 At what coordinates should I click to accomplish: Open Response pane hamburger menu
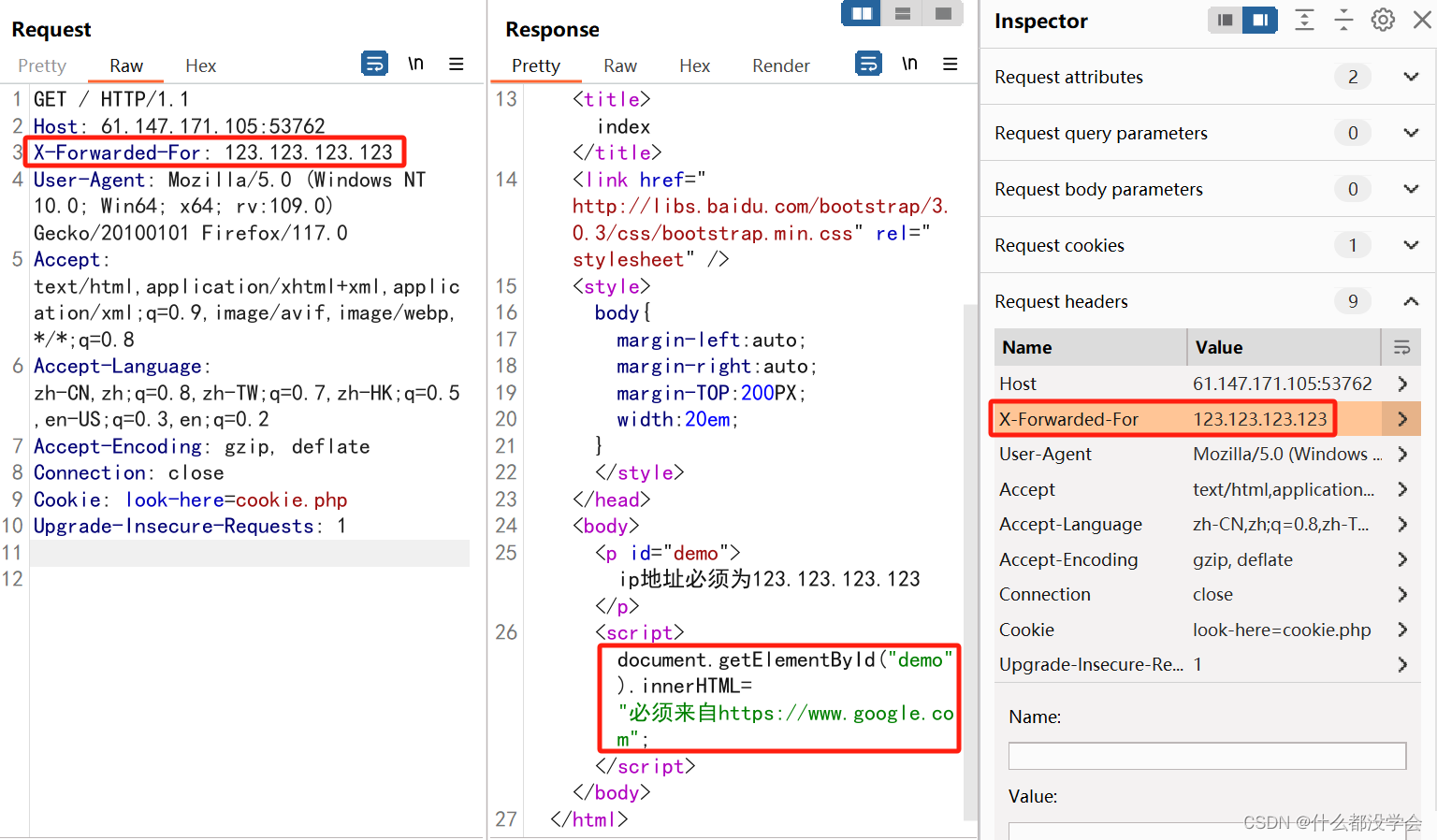[951, 64]
